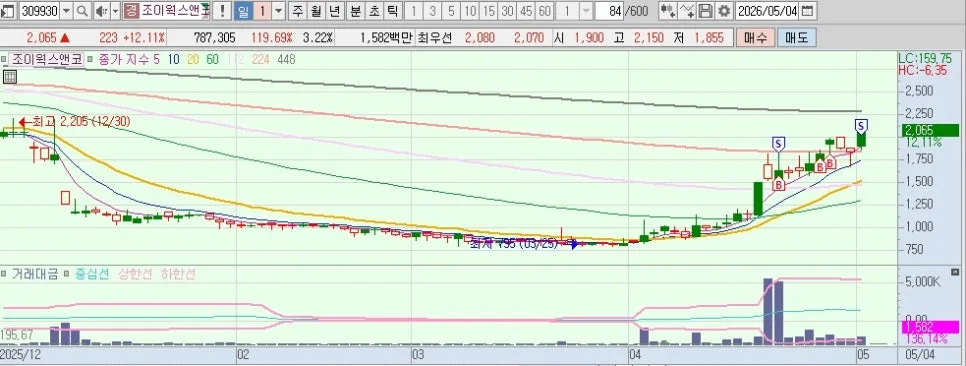Click the 최우선 quote label
The width and height of the screenshot is (966, 366).
[435, 38]
